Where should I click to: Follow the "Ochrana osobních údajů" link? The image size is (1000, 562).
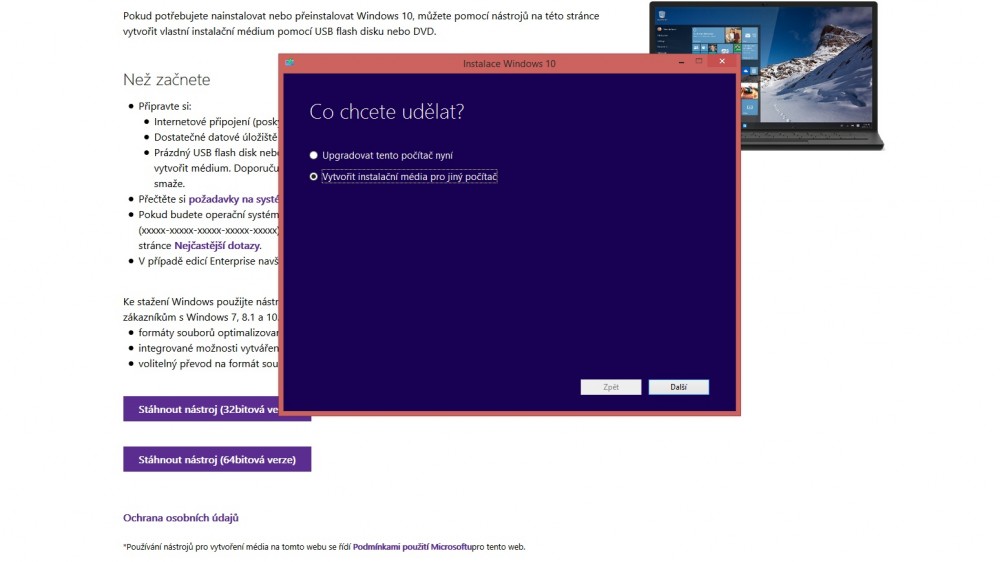point(180,518)
